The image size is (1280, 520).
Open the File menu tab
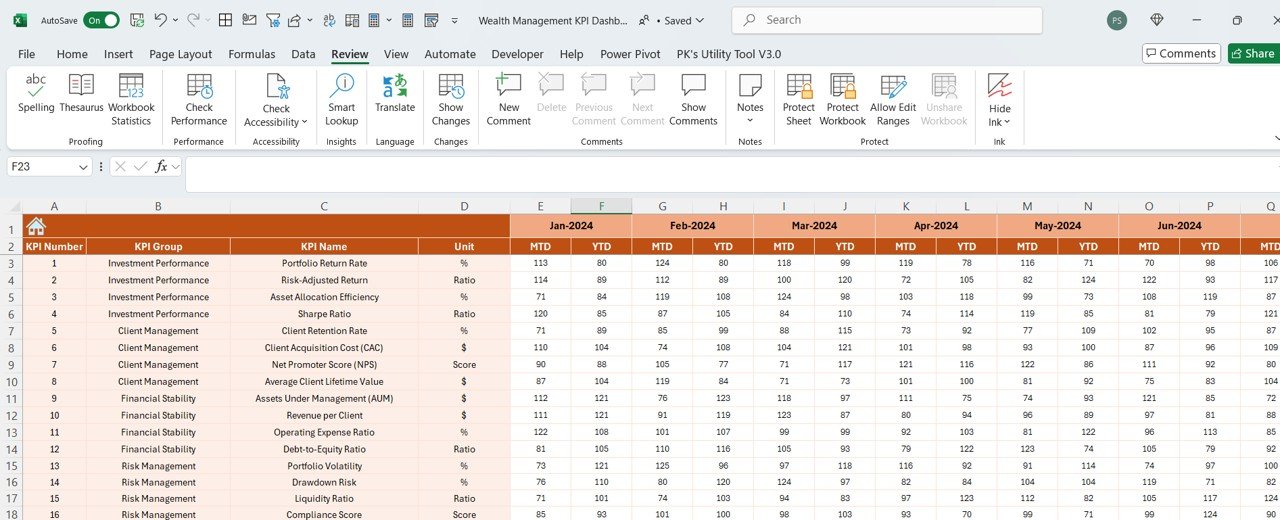[x=26, y=54]
